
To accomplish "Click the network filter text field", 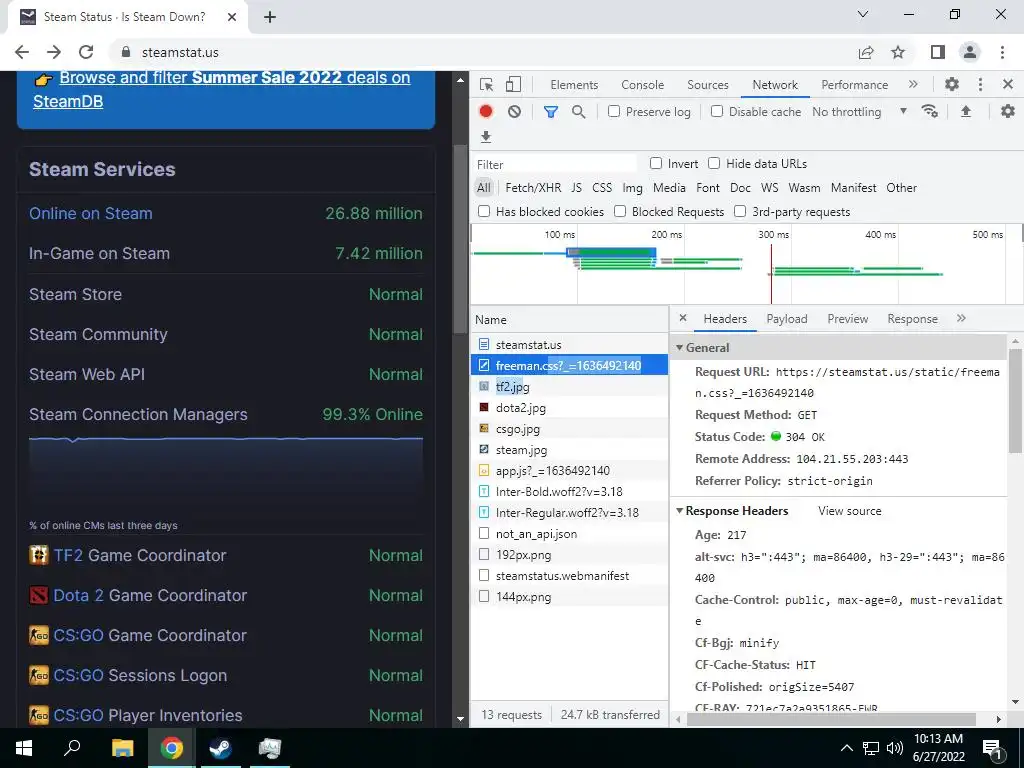I will click(x=555, y=164).
